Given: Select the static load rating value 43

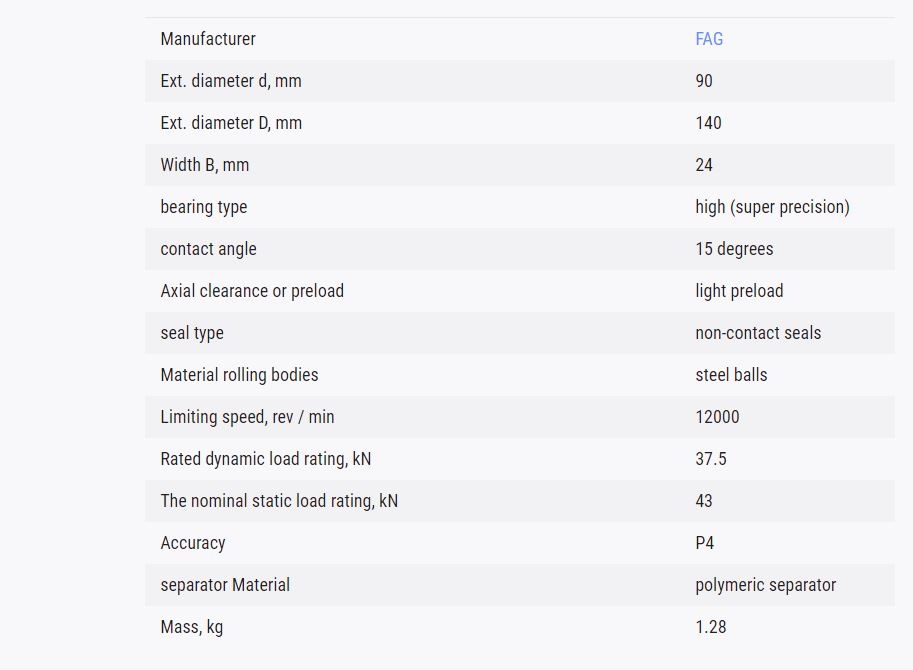Looking at the screenshot, I should click(703, 501).
